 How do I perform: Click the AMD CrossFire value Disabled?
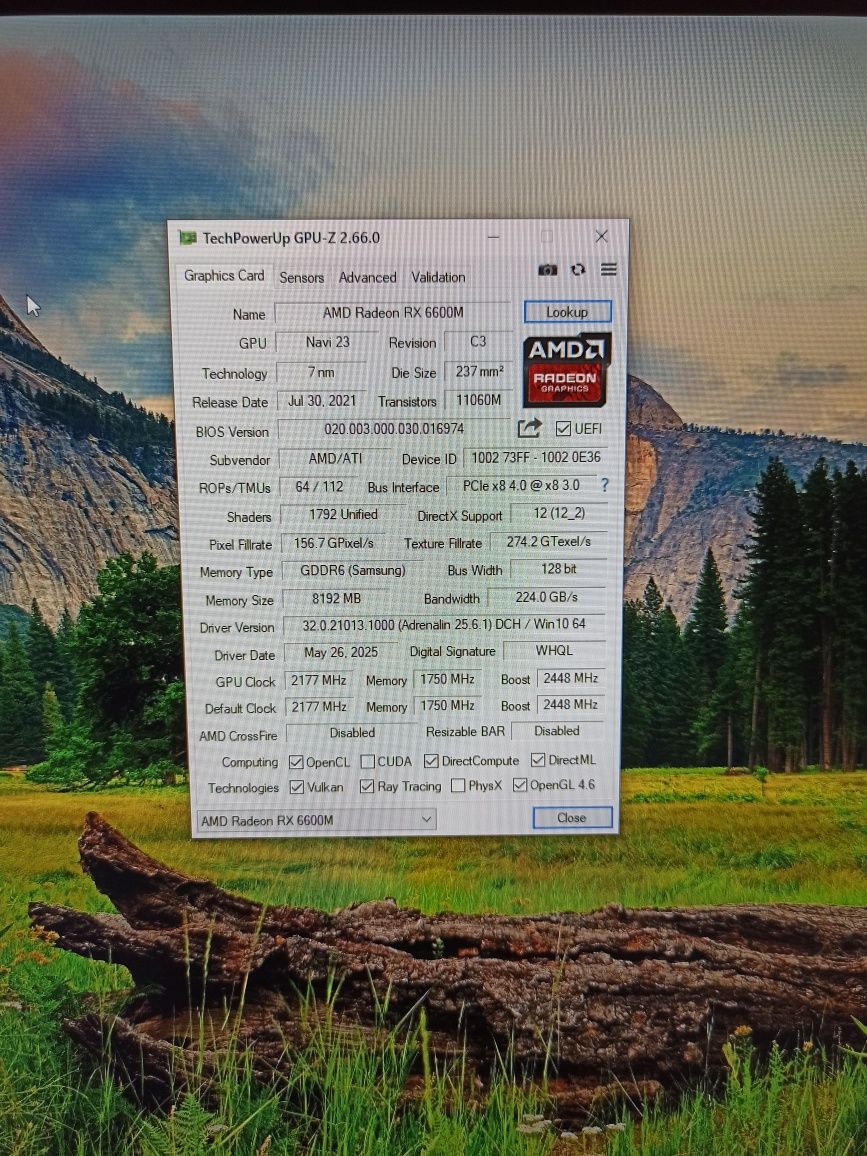[x=352, y=733]
